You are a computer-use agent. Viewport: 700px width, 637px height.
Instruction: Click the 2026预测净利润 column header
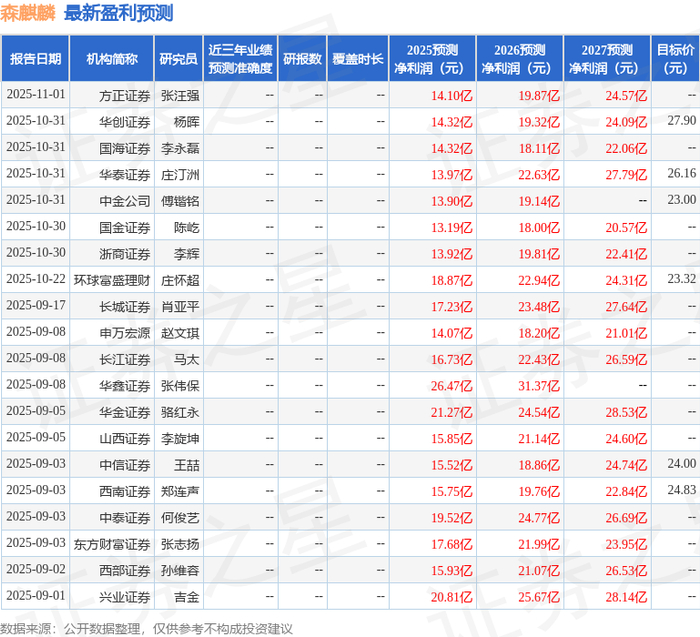520,59
